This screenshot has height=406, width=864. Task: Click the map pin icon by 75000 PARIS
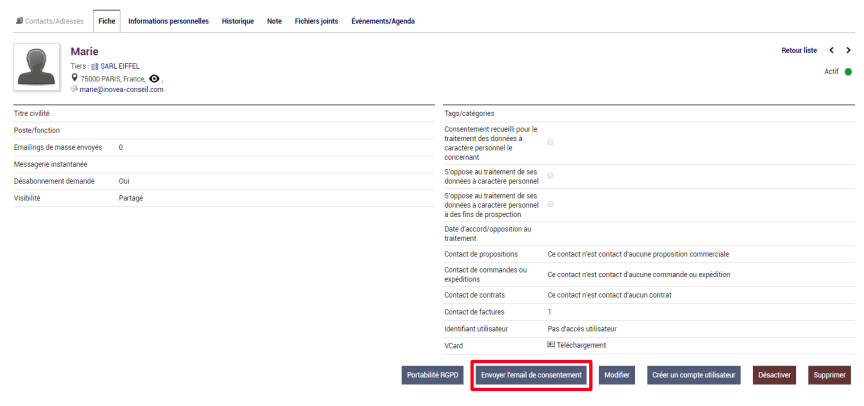click(75, 78)
